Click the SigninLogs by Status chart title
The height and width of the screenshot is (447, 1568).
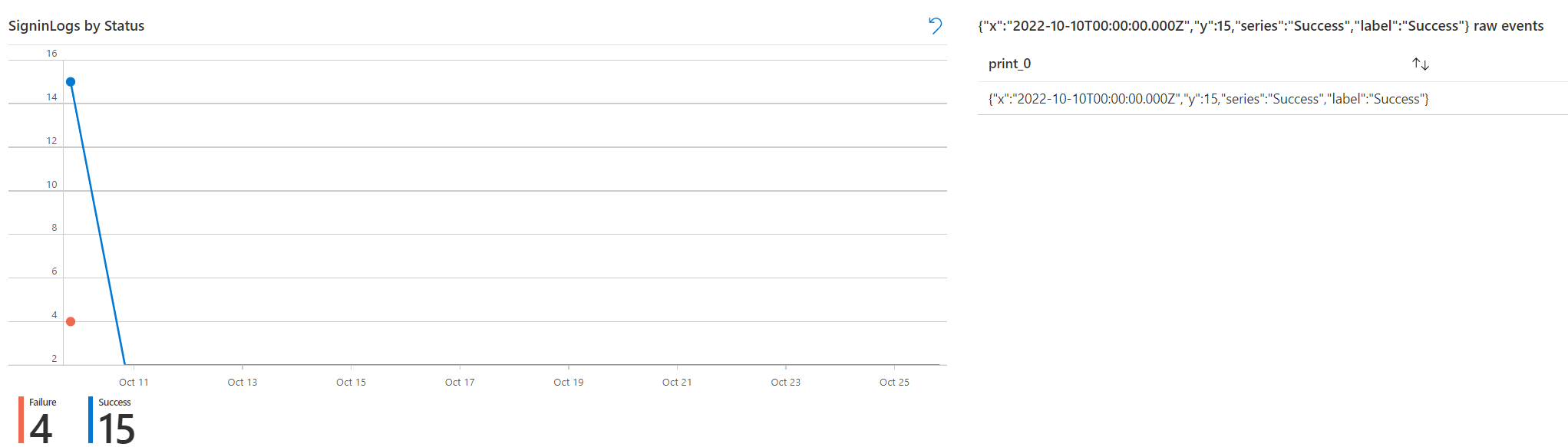[x=77, y=26]
